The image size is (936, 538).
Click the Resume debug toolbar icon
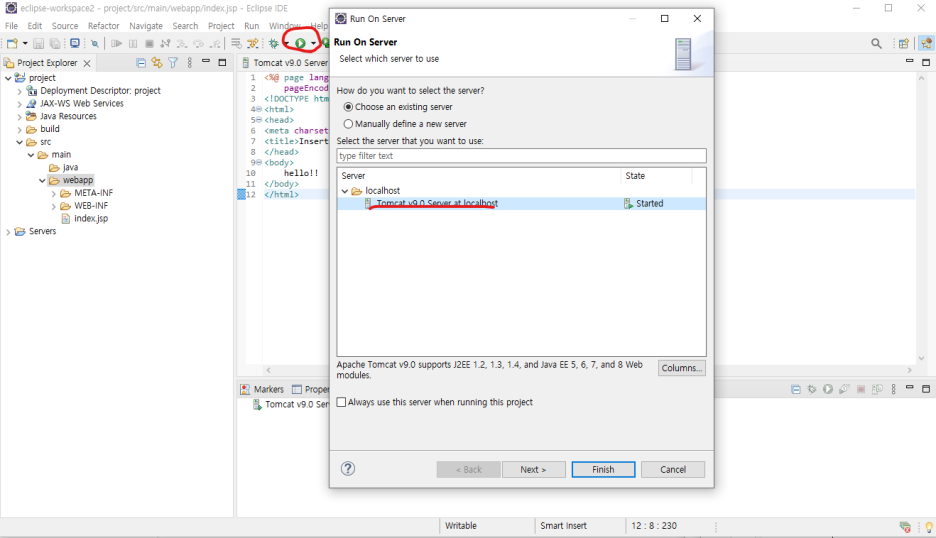coord(116,43)
